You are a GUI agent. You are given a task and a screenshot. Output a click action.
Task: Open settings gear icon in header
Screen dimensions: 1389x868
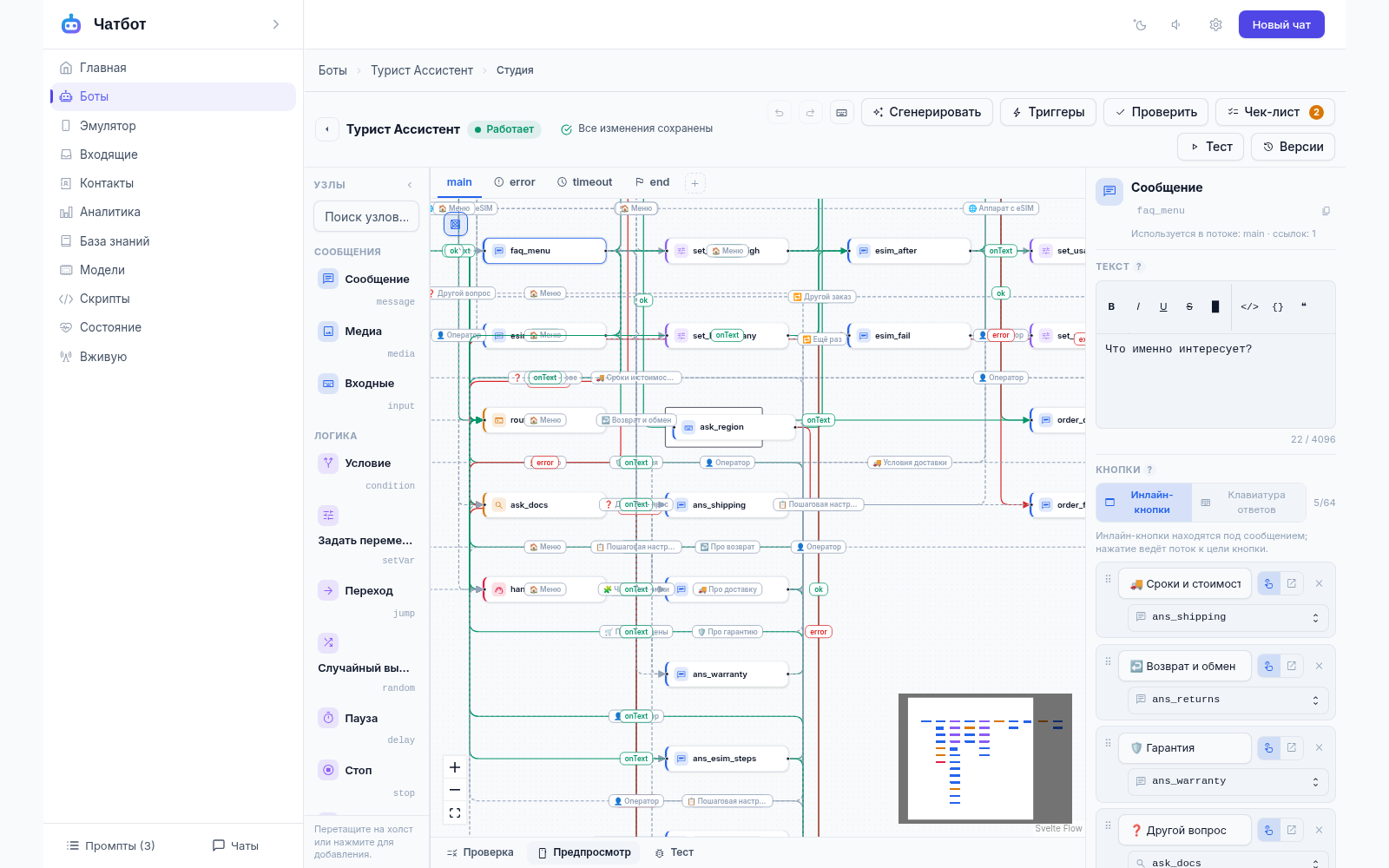(x=1215, y=24)
